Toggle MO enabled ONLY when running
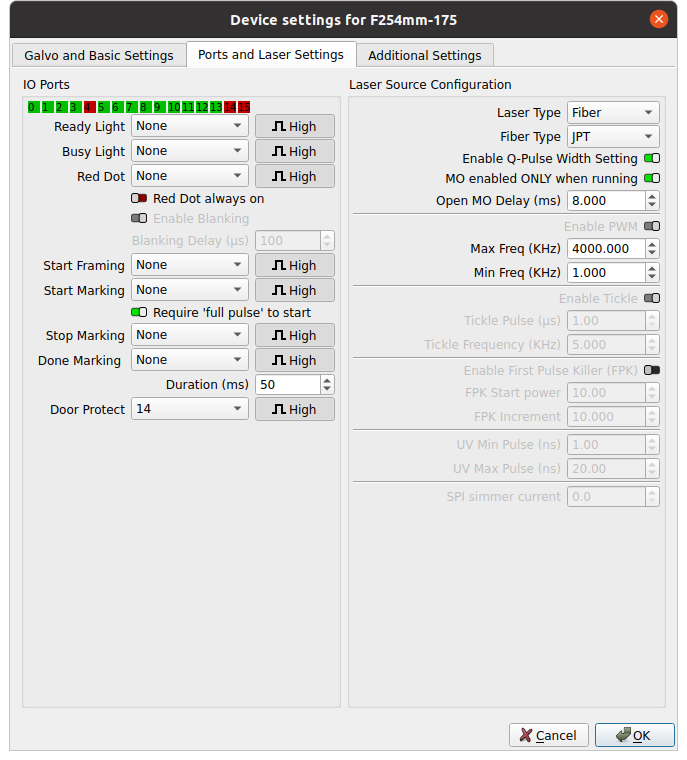The height and width of the screenshot is (760, 687). (x=652, y=178)
